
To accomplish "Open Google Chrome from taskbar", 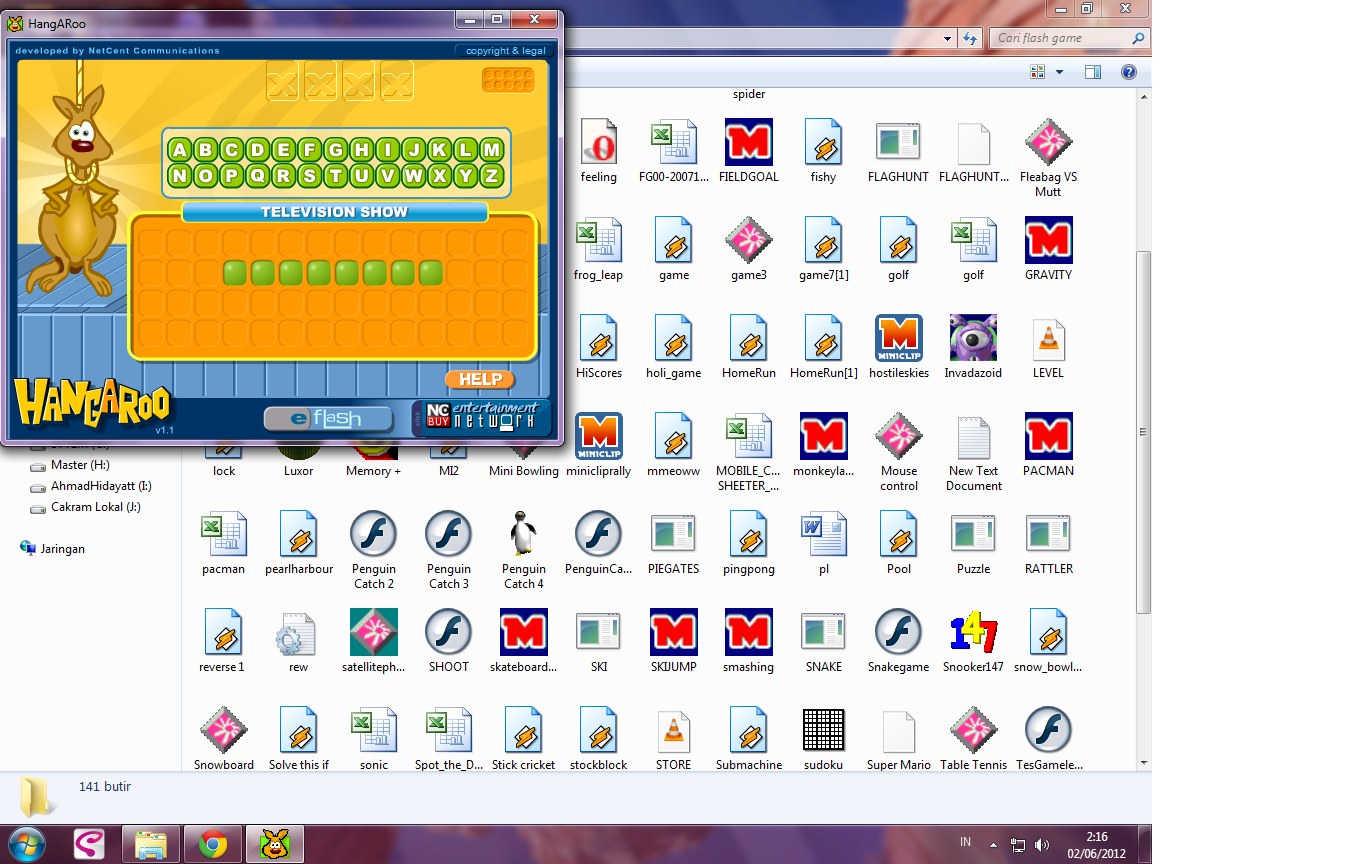I will click(212, 845).
